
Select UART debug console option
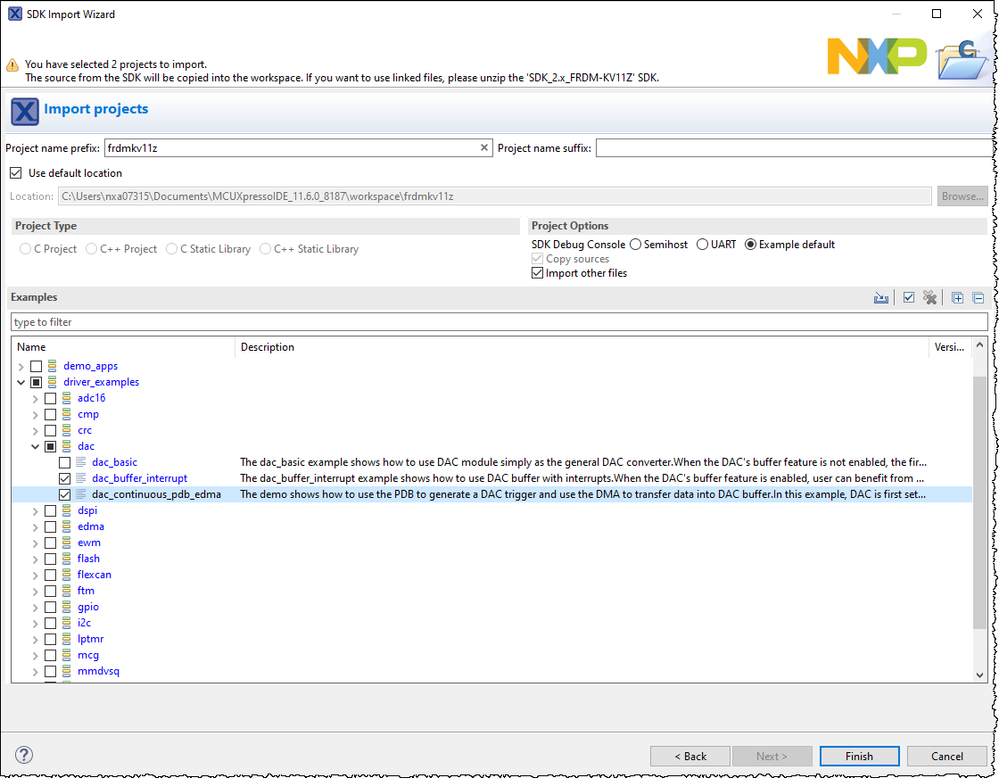pos(702,244)
